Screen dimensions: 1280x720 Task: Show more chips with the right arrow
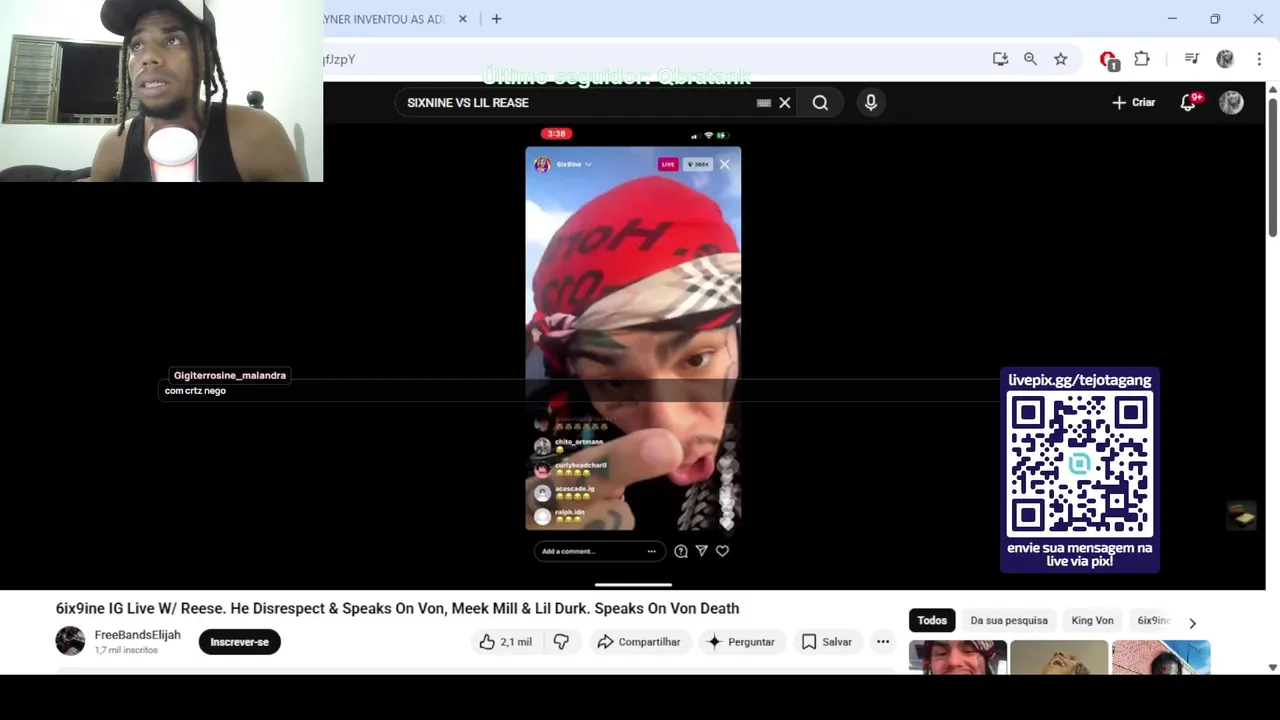point(1192,622)
